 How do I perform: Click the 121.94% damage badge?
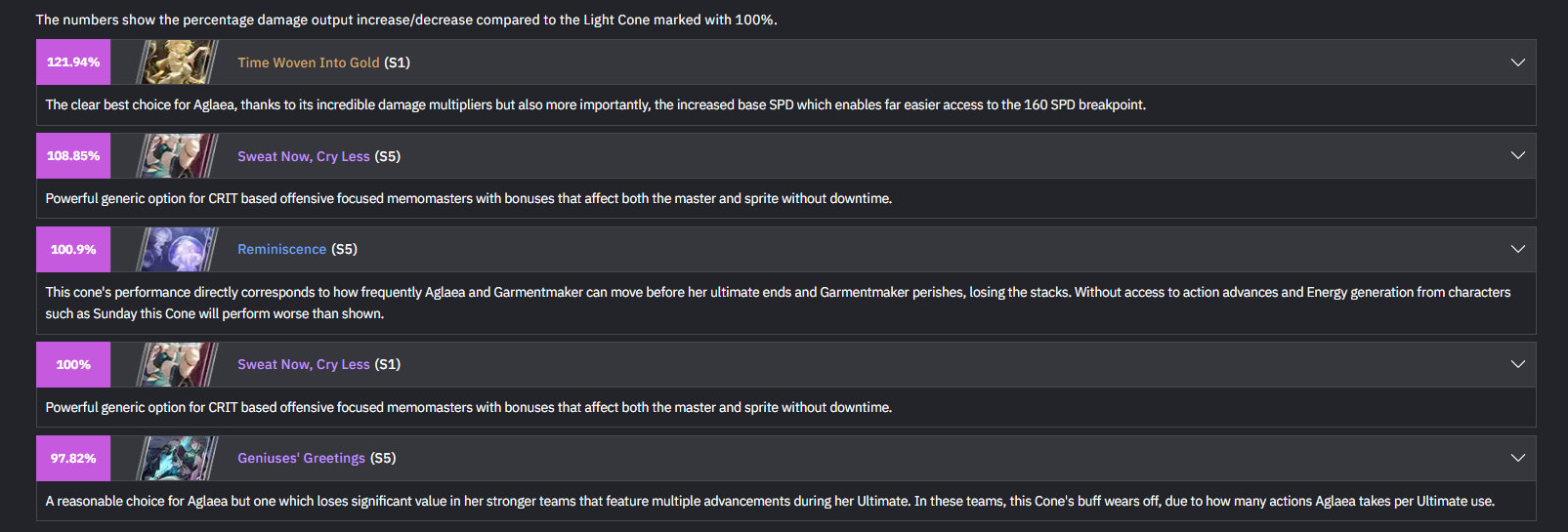click(73, 62)
